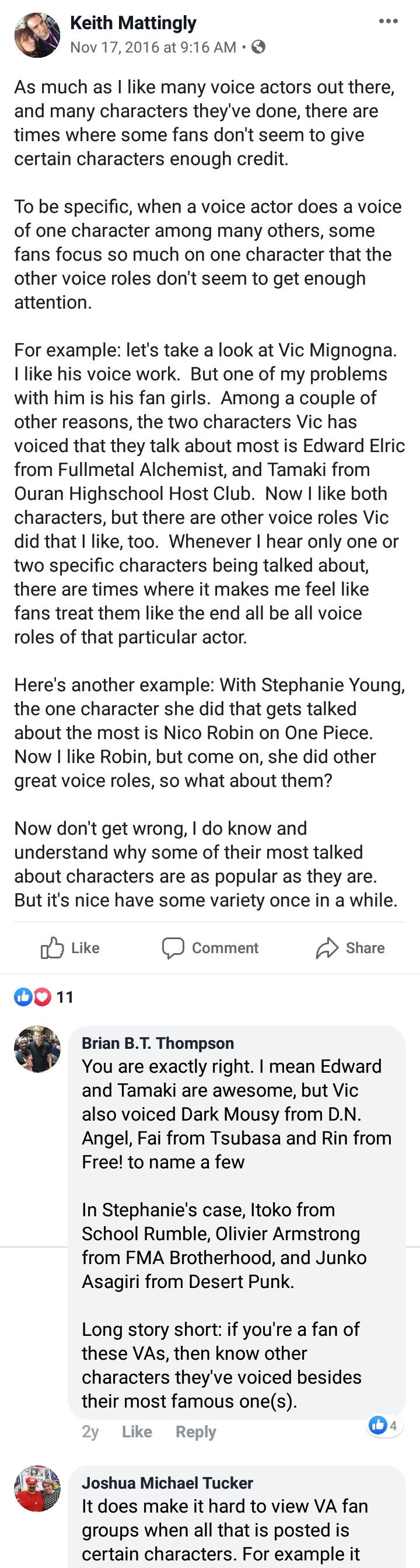
Task: View the 4 likes on Brian's comment
Action: click(384, 1425)
